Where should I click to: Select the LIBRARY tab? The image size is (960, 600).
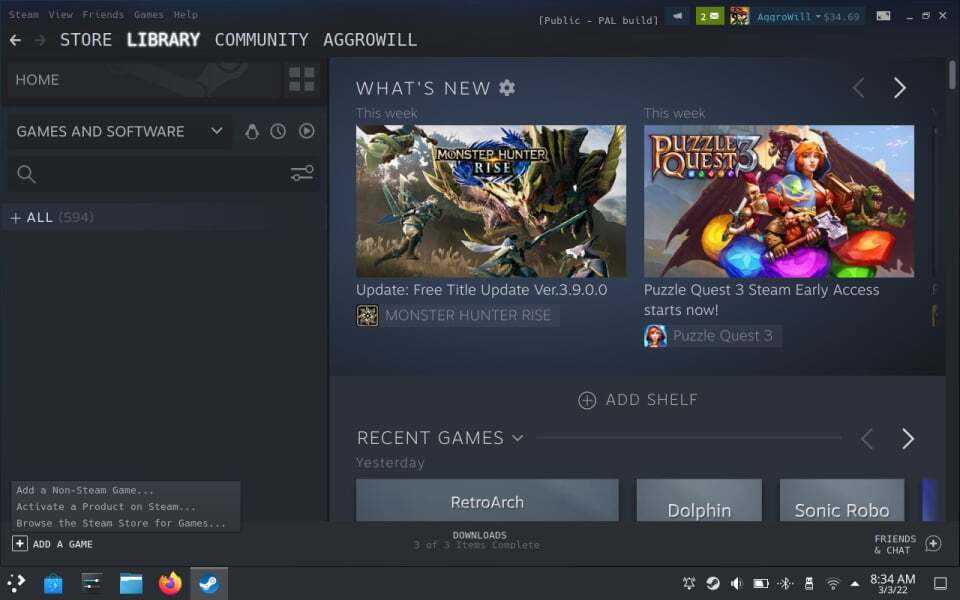tap(163, 40)
